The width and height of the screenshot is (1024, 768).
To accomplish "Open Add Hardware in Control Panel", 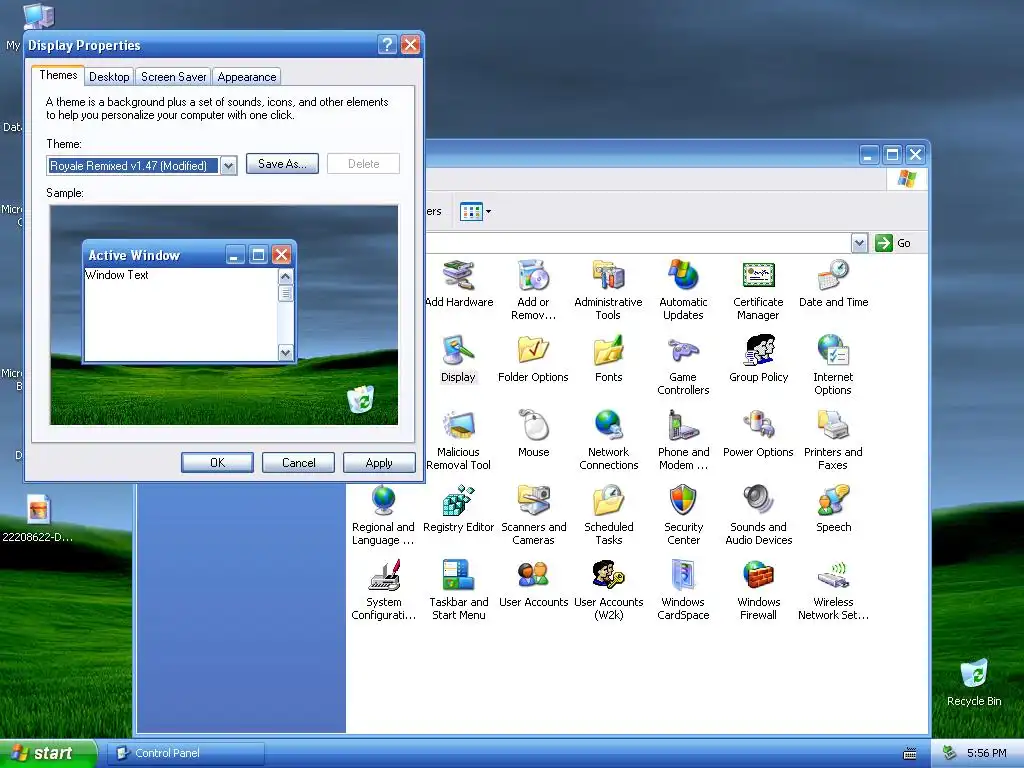I will click(459, 283).
